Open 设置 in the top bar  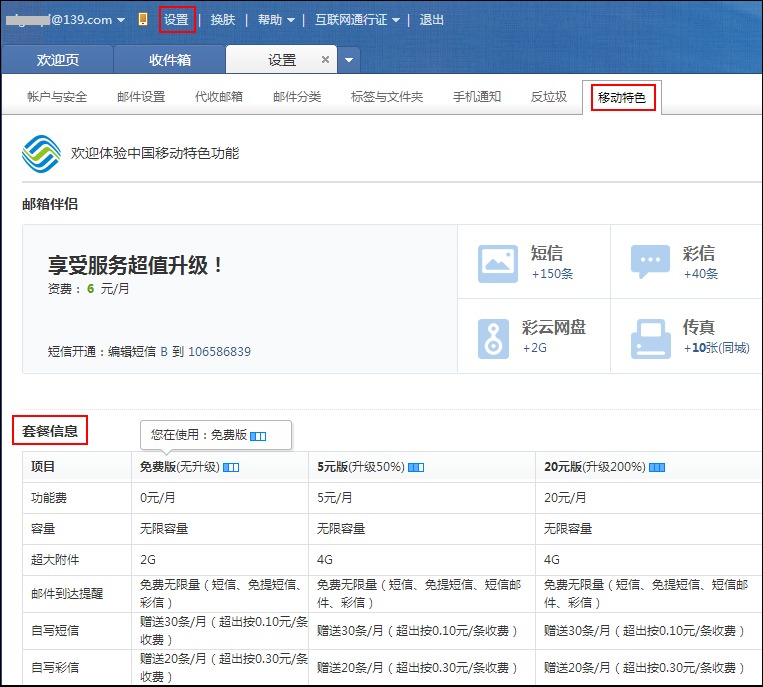[176, 19]
